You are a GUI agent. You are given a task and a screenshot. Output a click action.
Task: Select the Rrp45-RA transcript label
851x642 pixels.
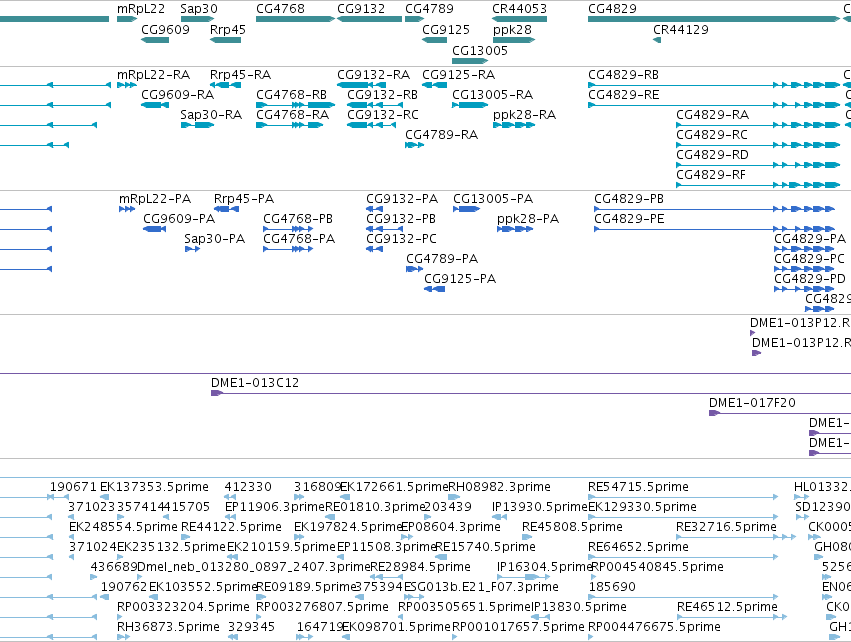point(240,75)
